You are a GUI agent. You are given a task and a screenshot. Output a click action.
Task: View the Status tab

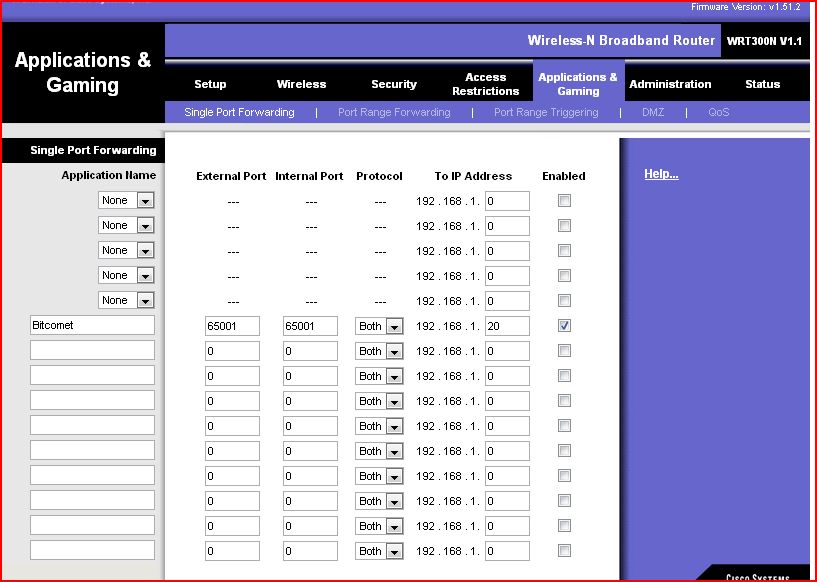pyautogui.click(x=762, y=84)
